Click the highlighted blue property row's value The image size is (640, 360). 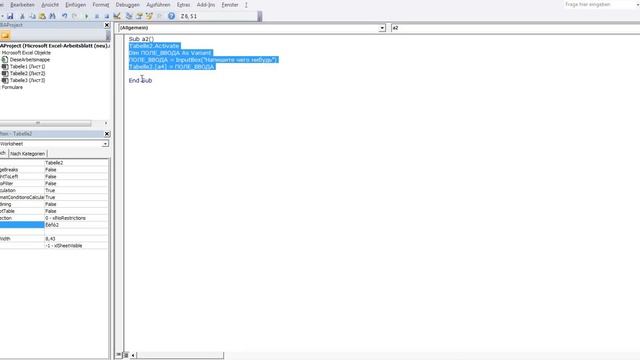76,225
